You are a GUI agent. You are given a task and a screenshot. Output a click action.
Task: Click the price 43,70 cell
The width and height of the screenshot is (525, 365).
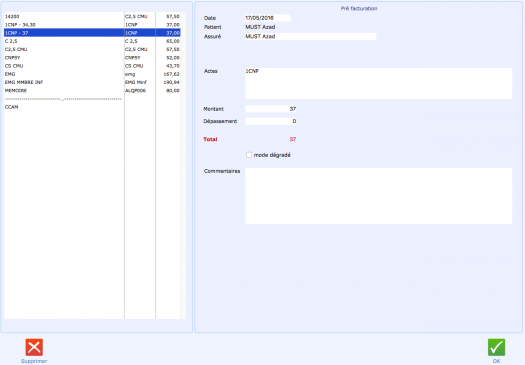[x=168, y=66]
